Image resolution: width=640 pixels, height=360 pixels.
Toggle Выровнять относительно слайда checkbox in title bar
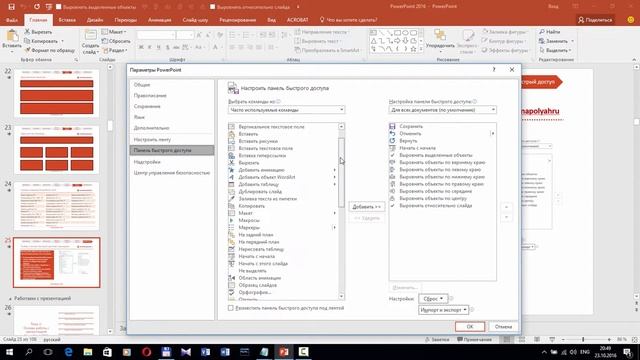[212, 7]
